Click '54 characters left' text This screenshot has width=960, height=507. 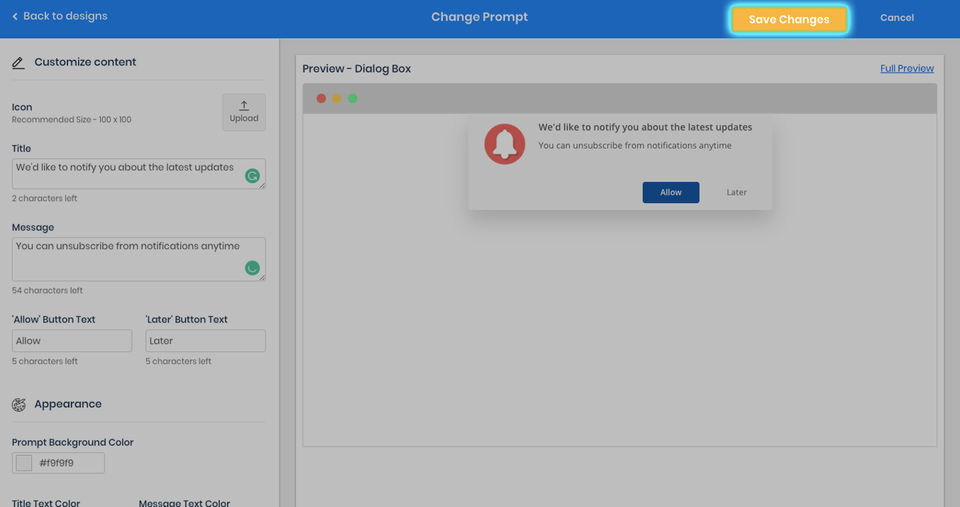47,290
